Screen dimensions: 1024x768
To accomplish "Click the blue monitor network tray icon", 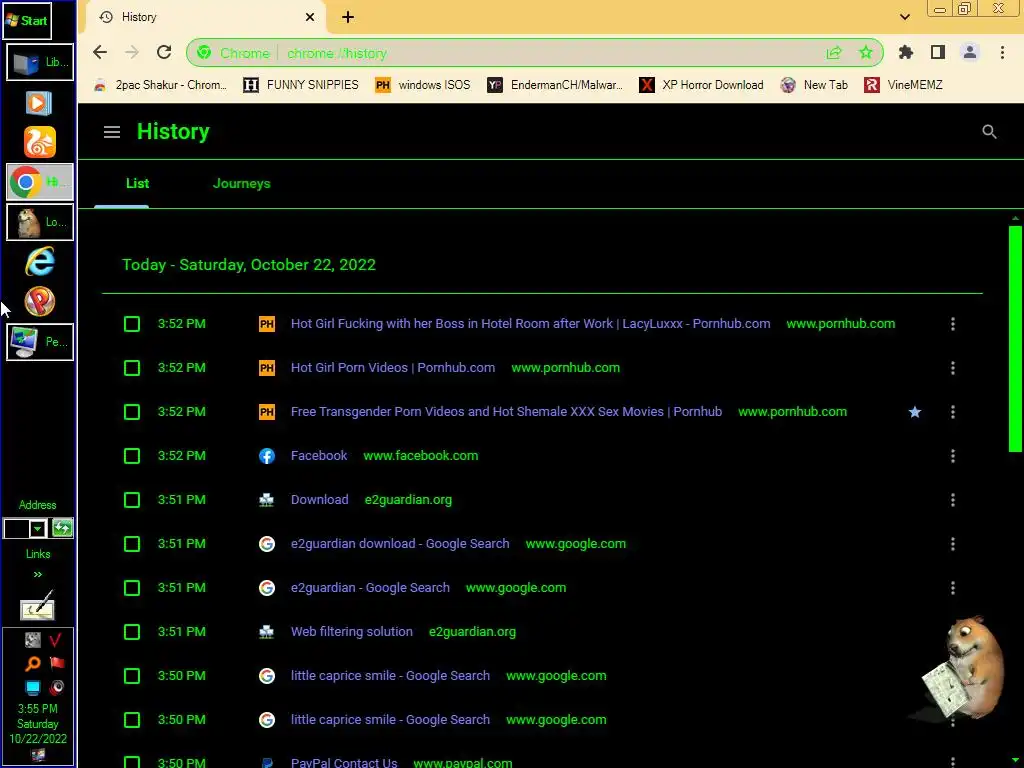I will tap(33, 687).
